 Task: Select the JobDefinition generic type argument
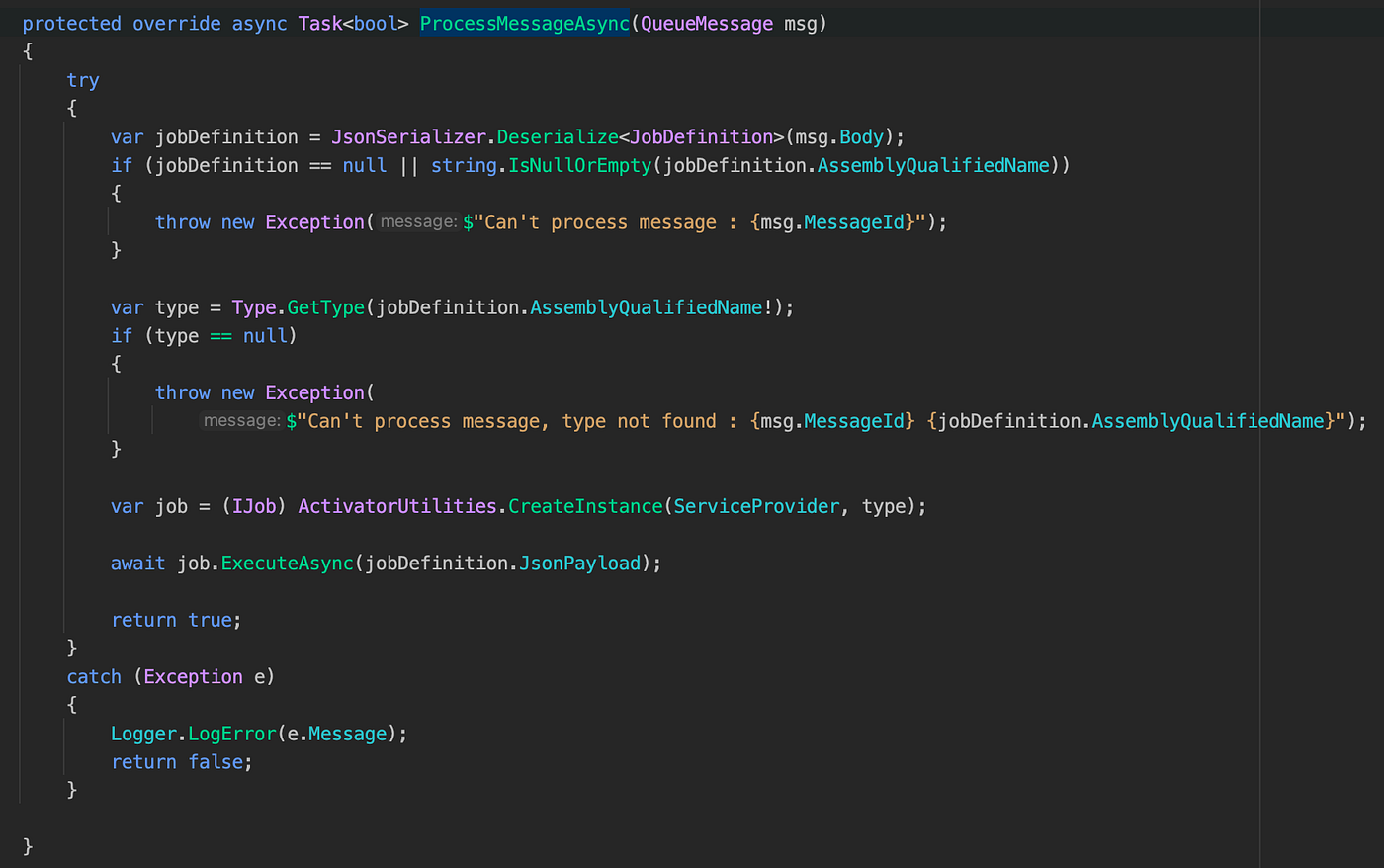coord(702,136)
